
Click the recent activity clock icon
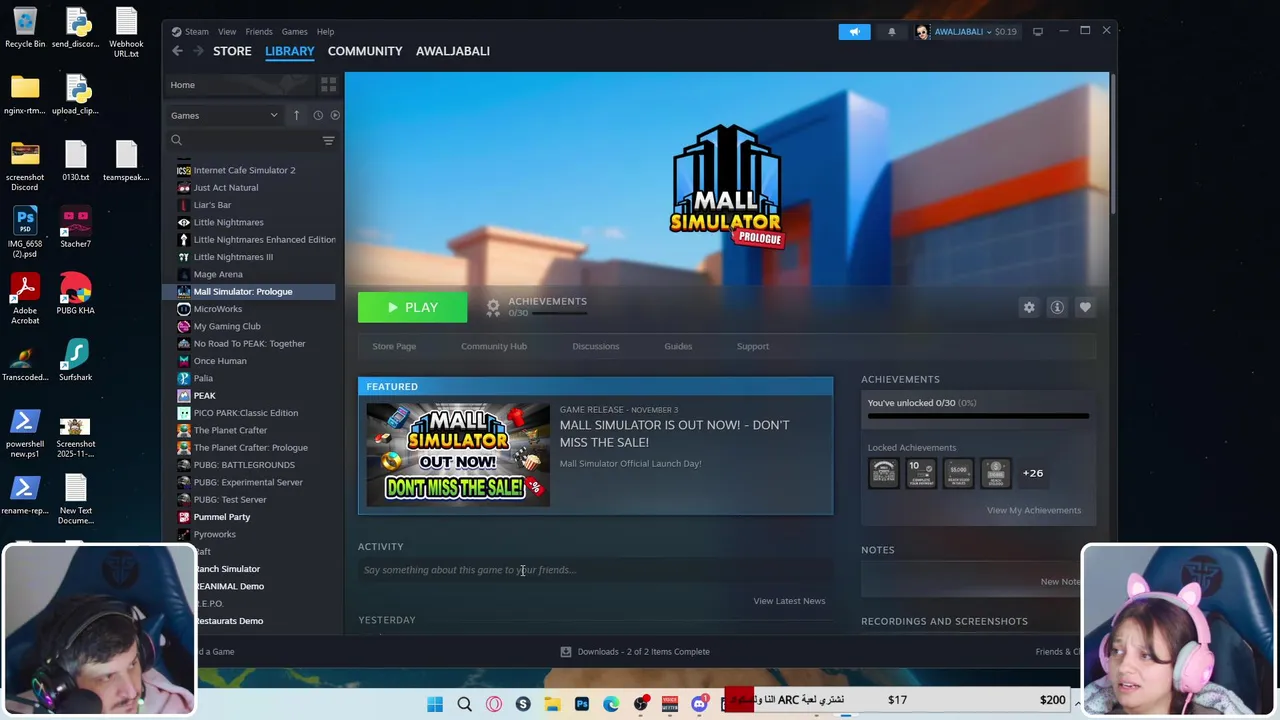click(318, 115)
